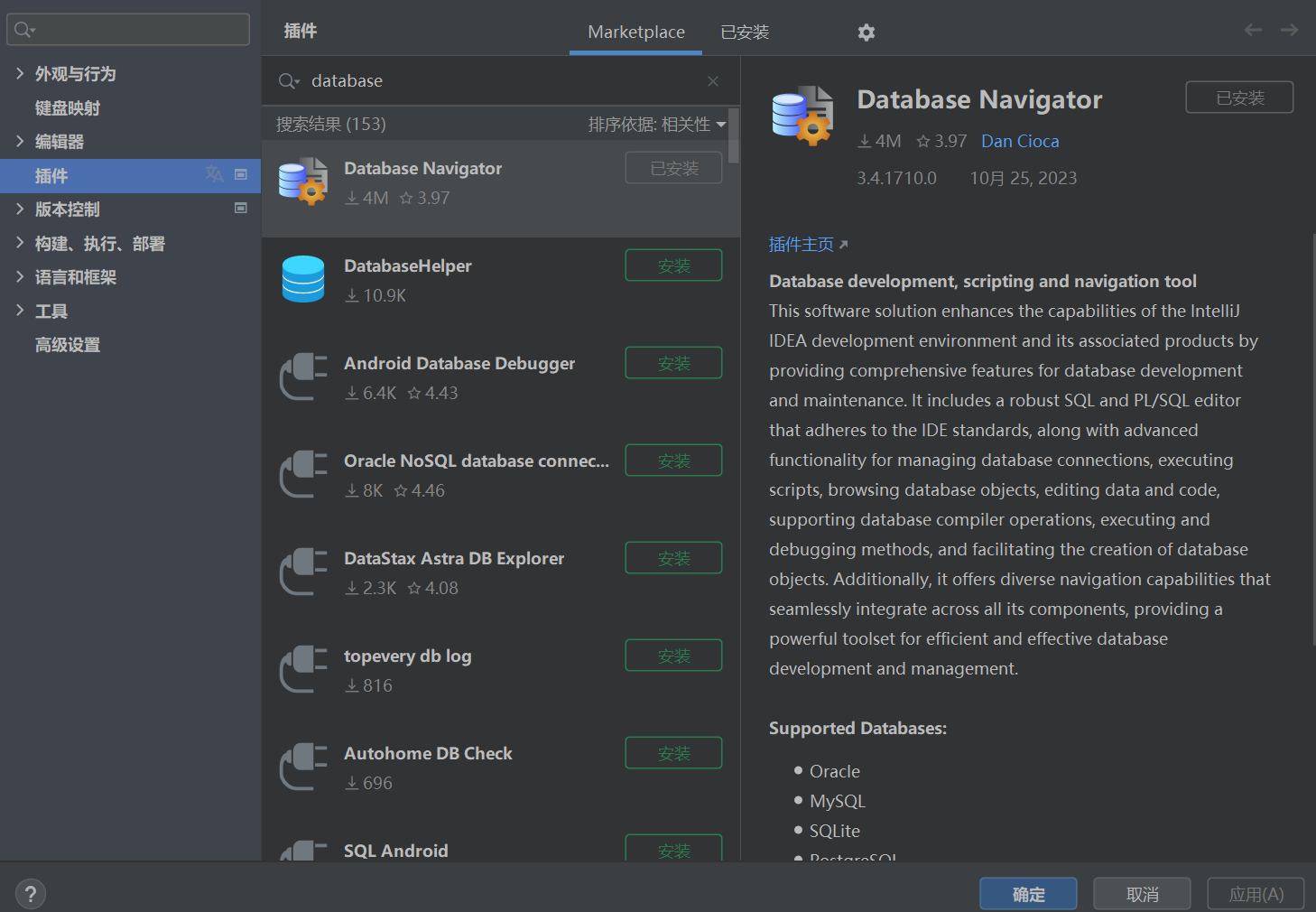The width and height of the screenshot is (1316, 912).
Task: Click the Database Navigator list icon
Action: 303,181
